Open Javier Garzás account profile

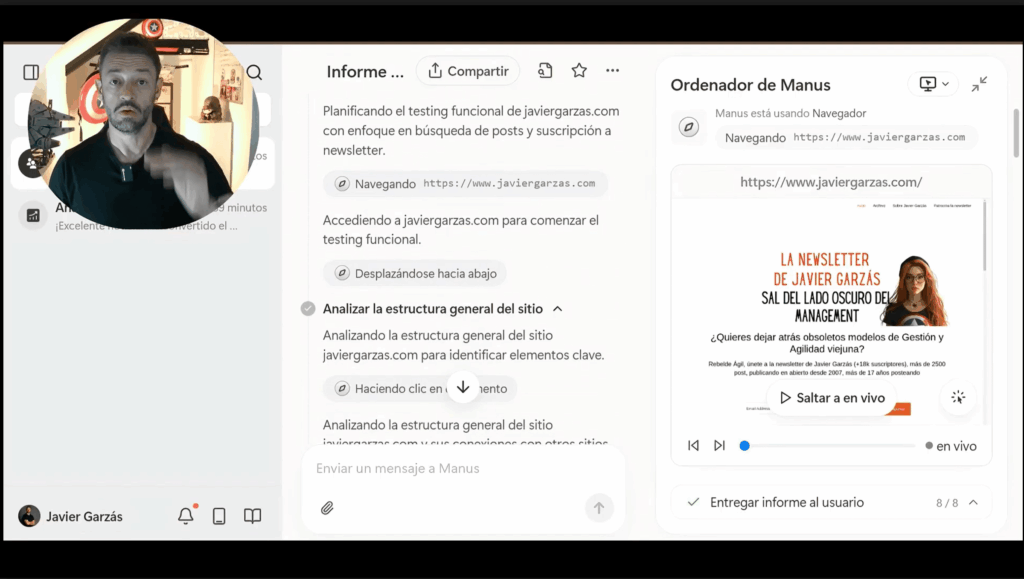pos(71,516)
